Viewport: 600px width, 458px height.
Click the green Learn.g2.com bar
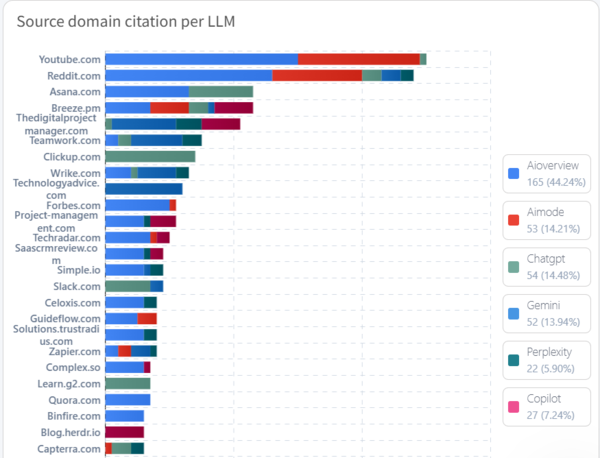point(128,383)
